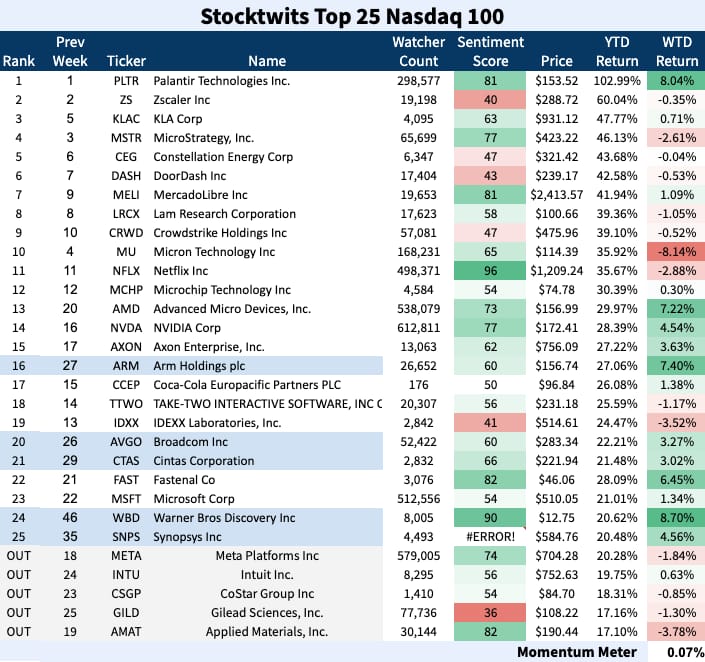Viewport: 705px width, 662px height.
Task: Click the MCHP ticker cell
Action: 126,290
